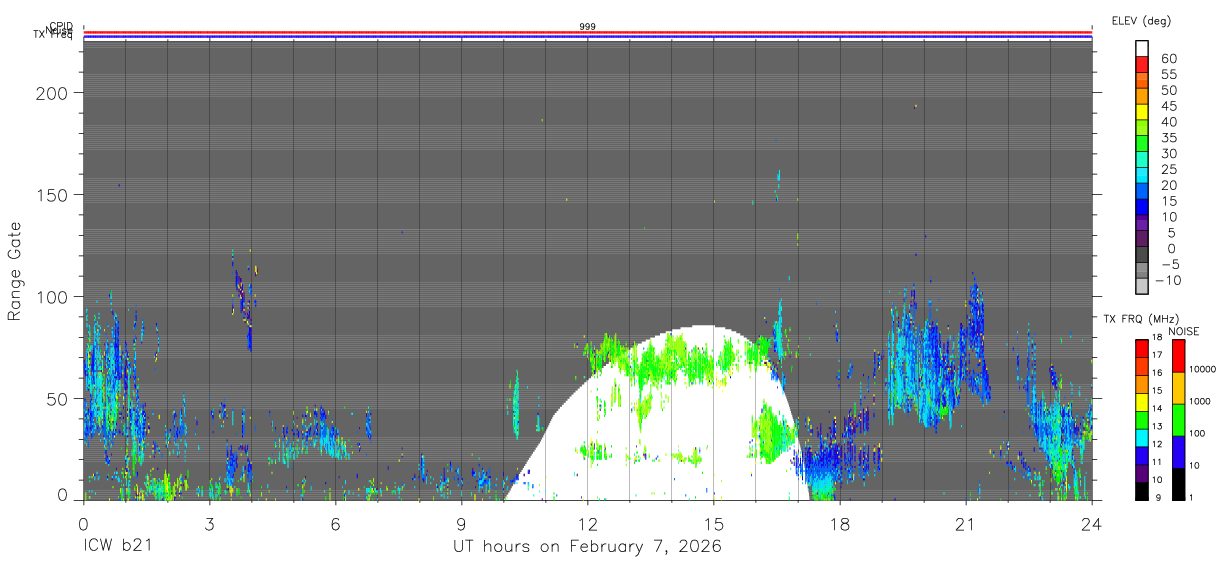Click x-axis tick label '6'
Viewport: 1228px width, 567px height.
coord(335,523)
